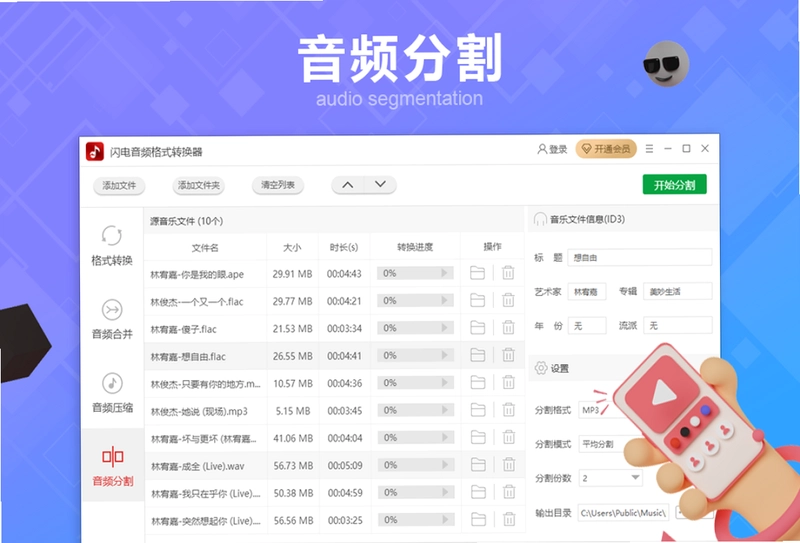800x543 pixels.
Task: Open folder for 林宥嘉-成全 (Live).wav
Action: [478, 464]
